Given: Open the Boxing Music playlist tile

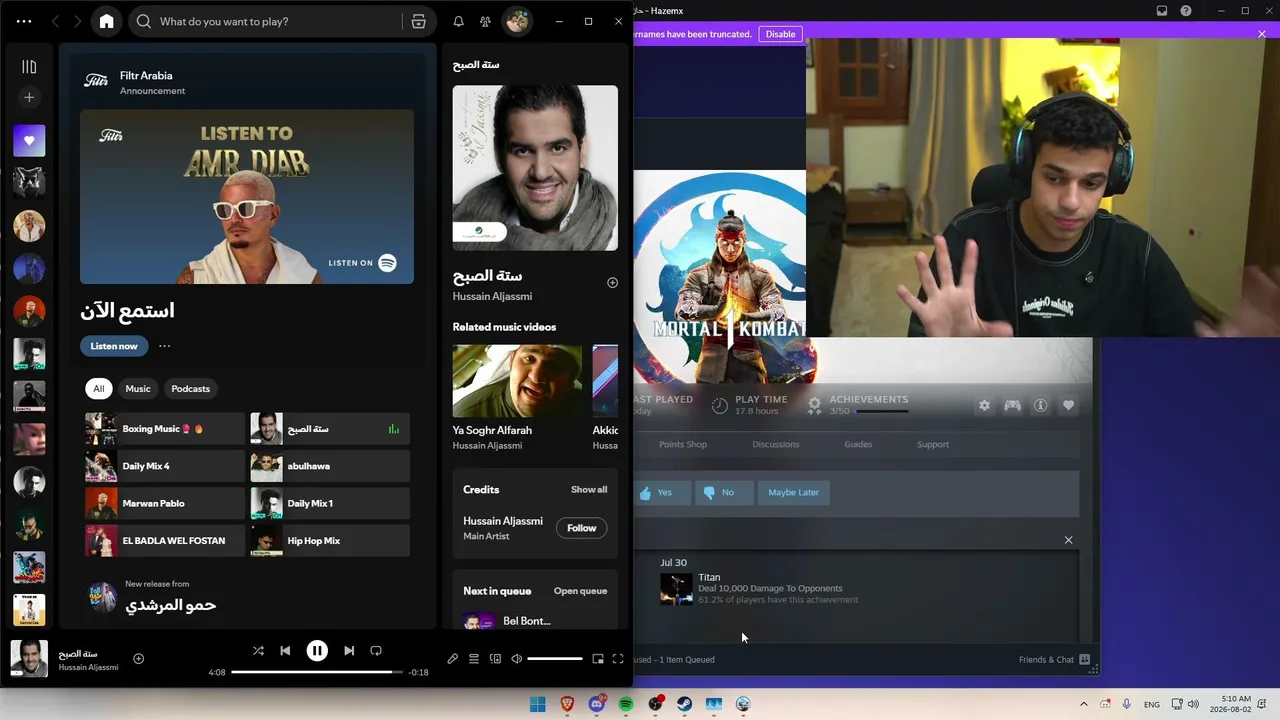Looking at the screenshot, I should [x=165, y=429].
